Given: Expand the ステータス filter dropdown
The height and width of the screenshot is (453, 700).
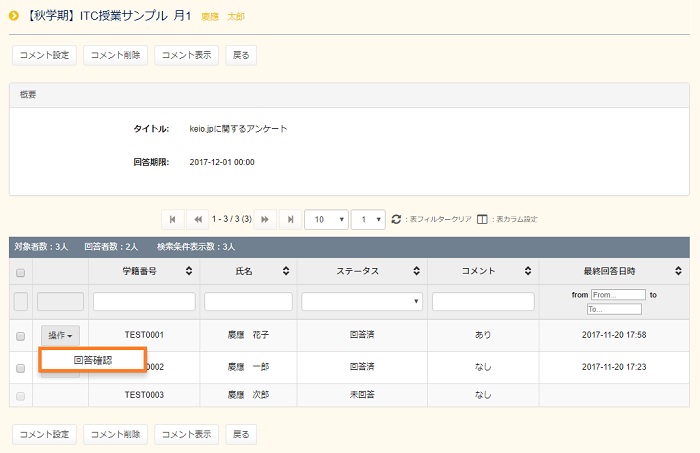Looking at the screenshot, I should [x=362, y=301].
